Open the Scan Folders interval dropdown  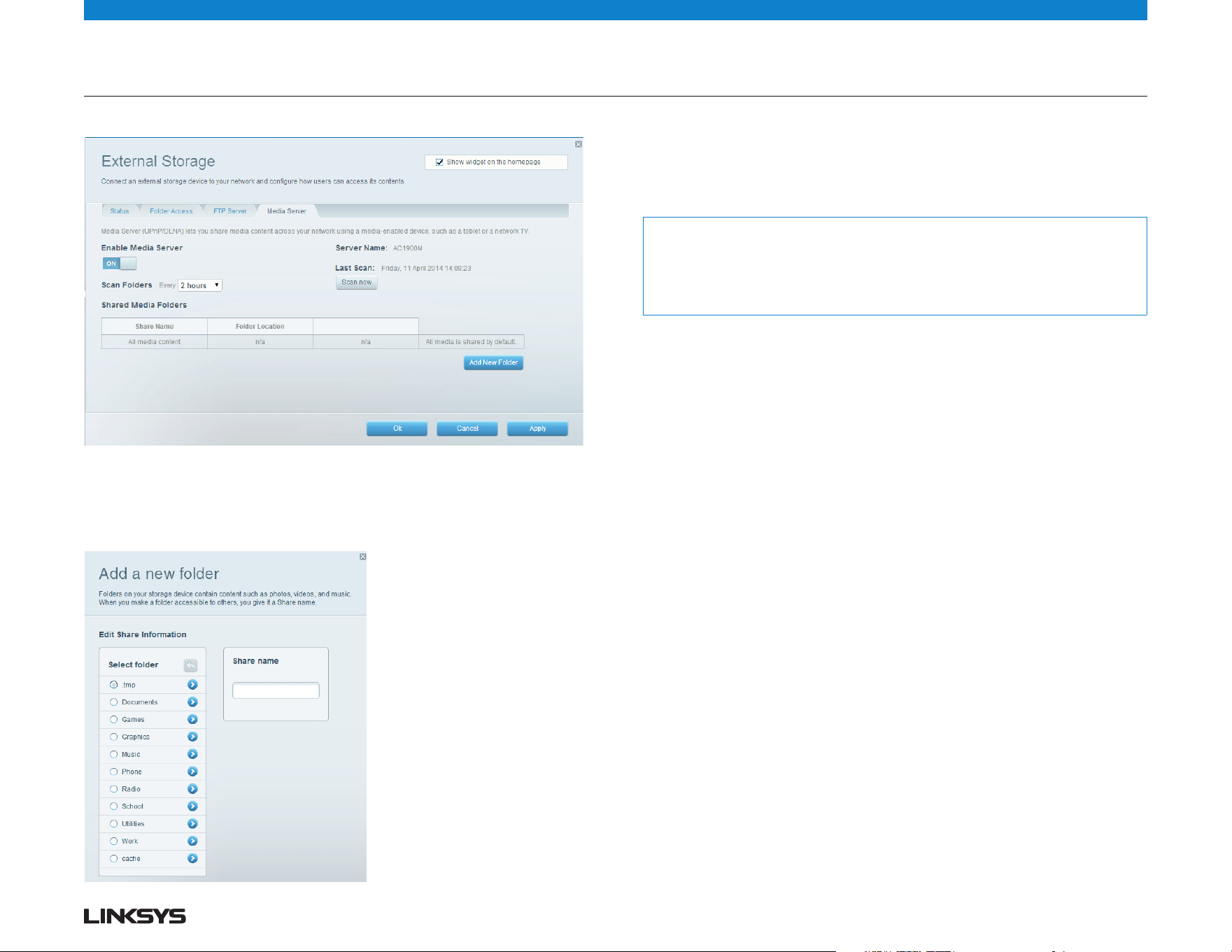click(200, 285)
